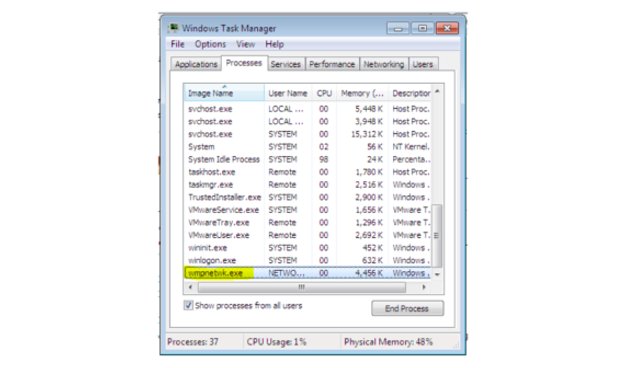Click the End Process button

(x=407, y=309)
